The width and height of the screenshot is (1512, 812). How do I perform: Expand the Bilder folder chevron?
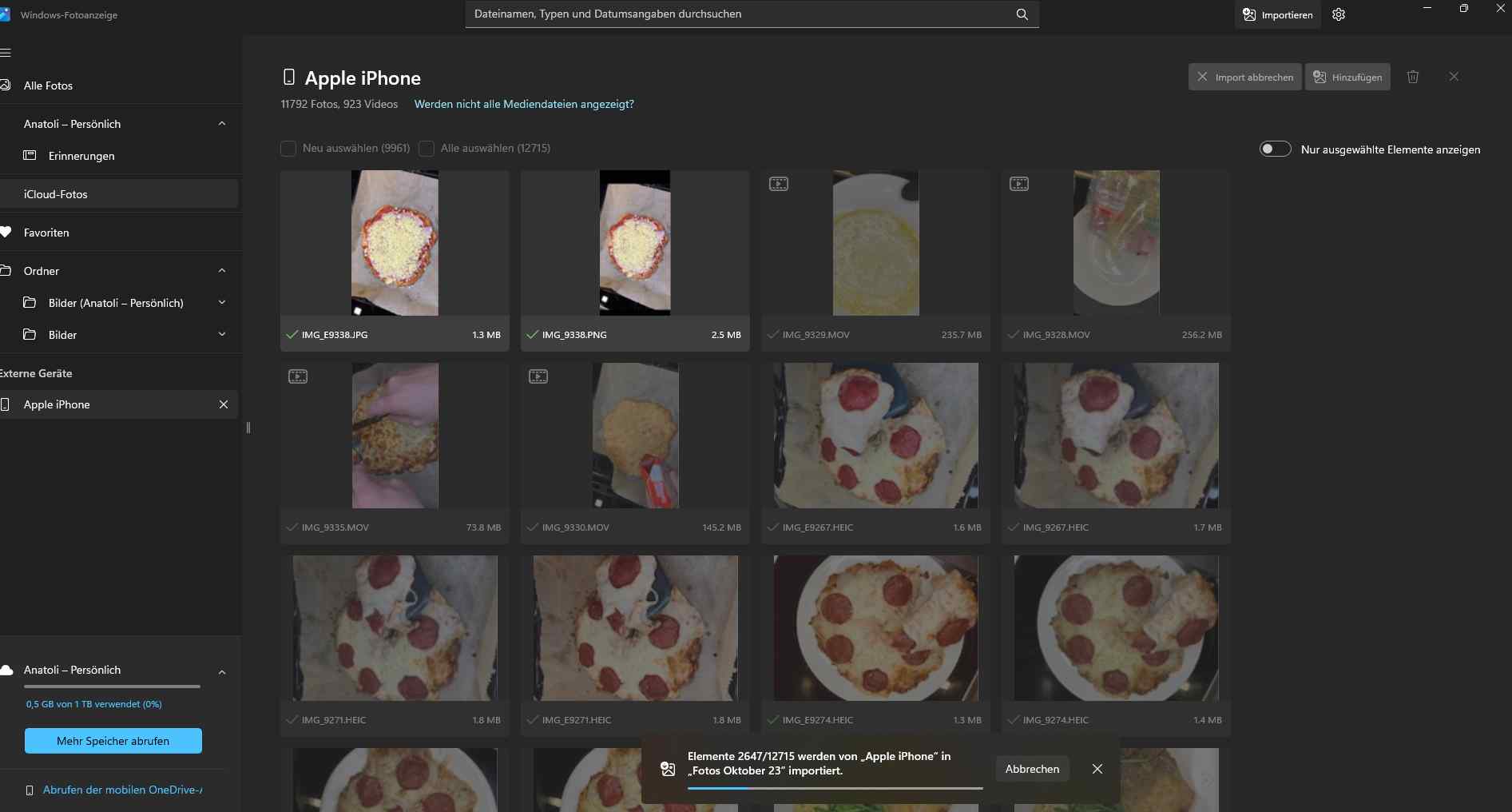(x=222, y=334)
